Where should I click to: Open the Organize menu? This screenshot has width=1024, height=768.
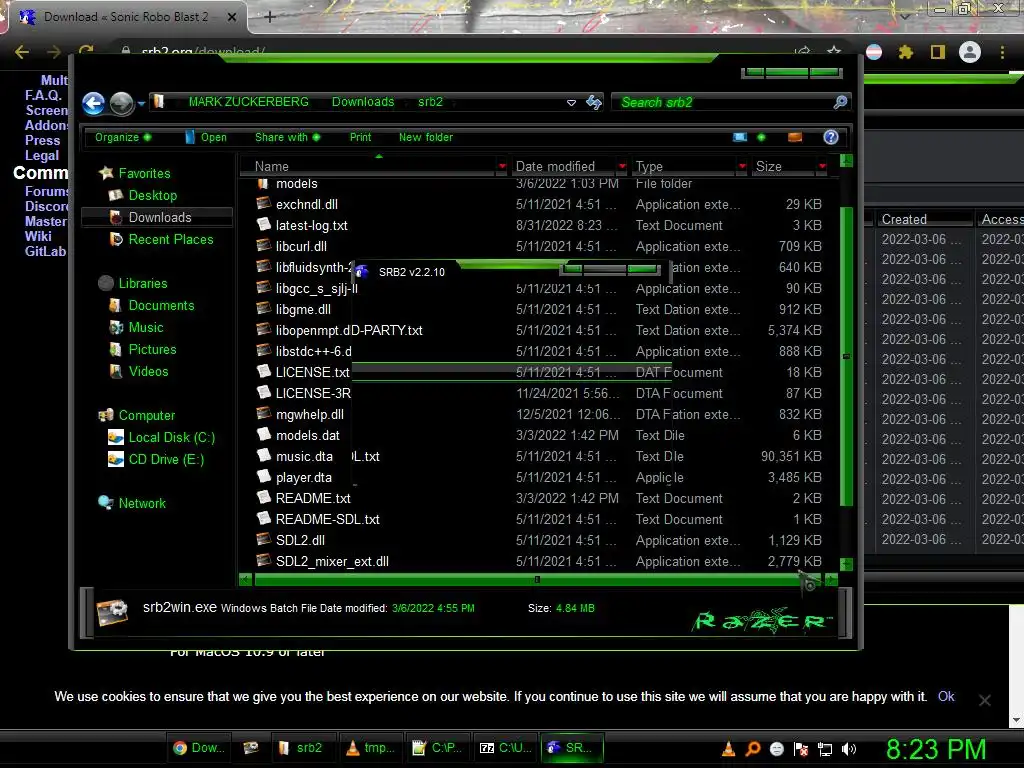point(123,137)
